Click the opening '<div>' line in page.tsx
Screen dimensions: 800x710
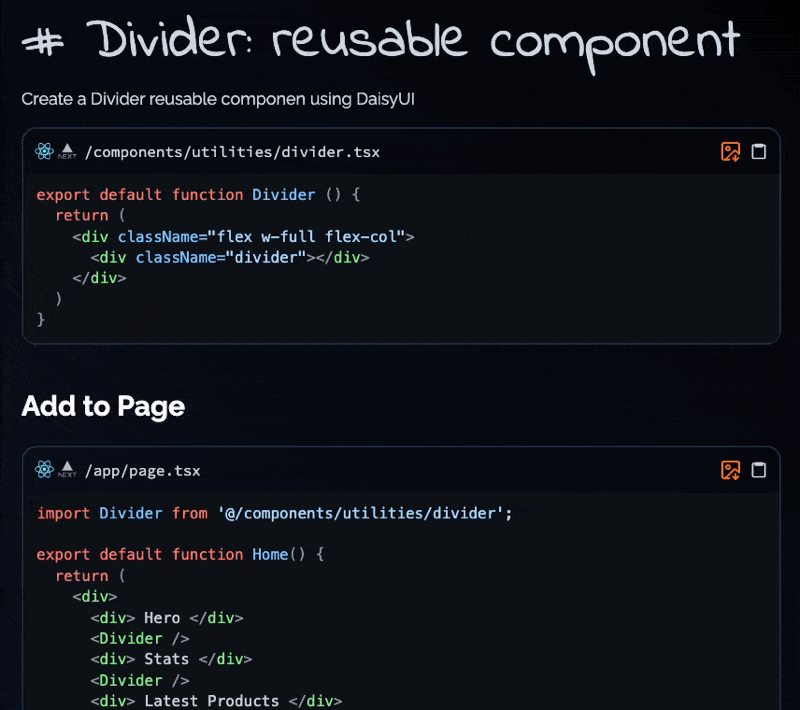click(x=95, y=597)
